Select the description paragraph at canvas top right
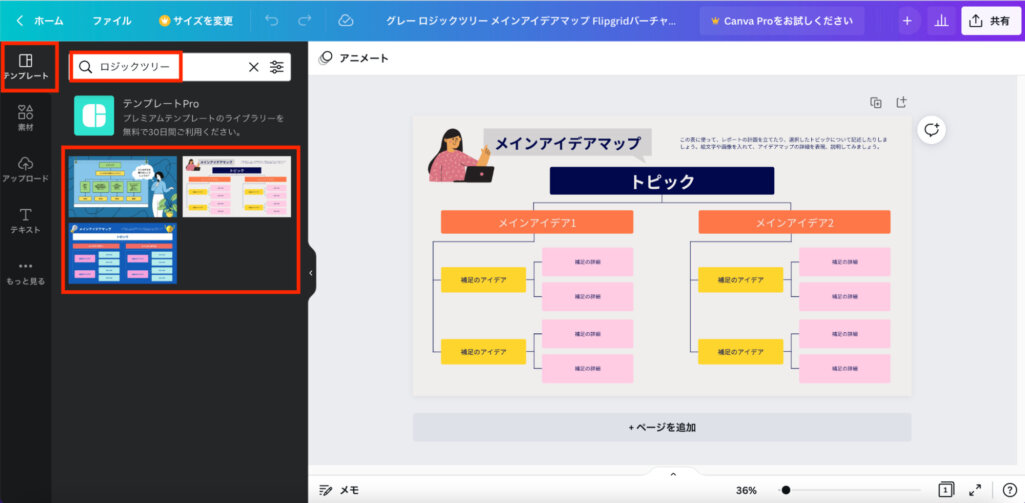This screenshot has height=503, width=1025. (783, 143)
